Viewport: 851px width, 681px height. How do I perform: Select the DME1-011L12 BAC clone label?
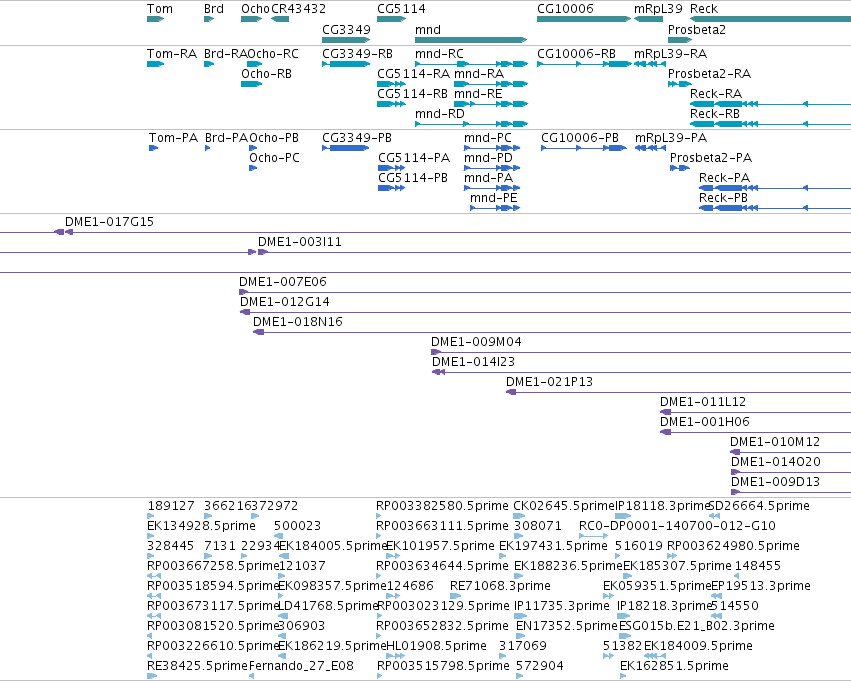click(x=703, y=403)
